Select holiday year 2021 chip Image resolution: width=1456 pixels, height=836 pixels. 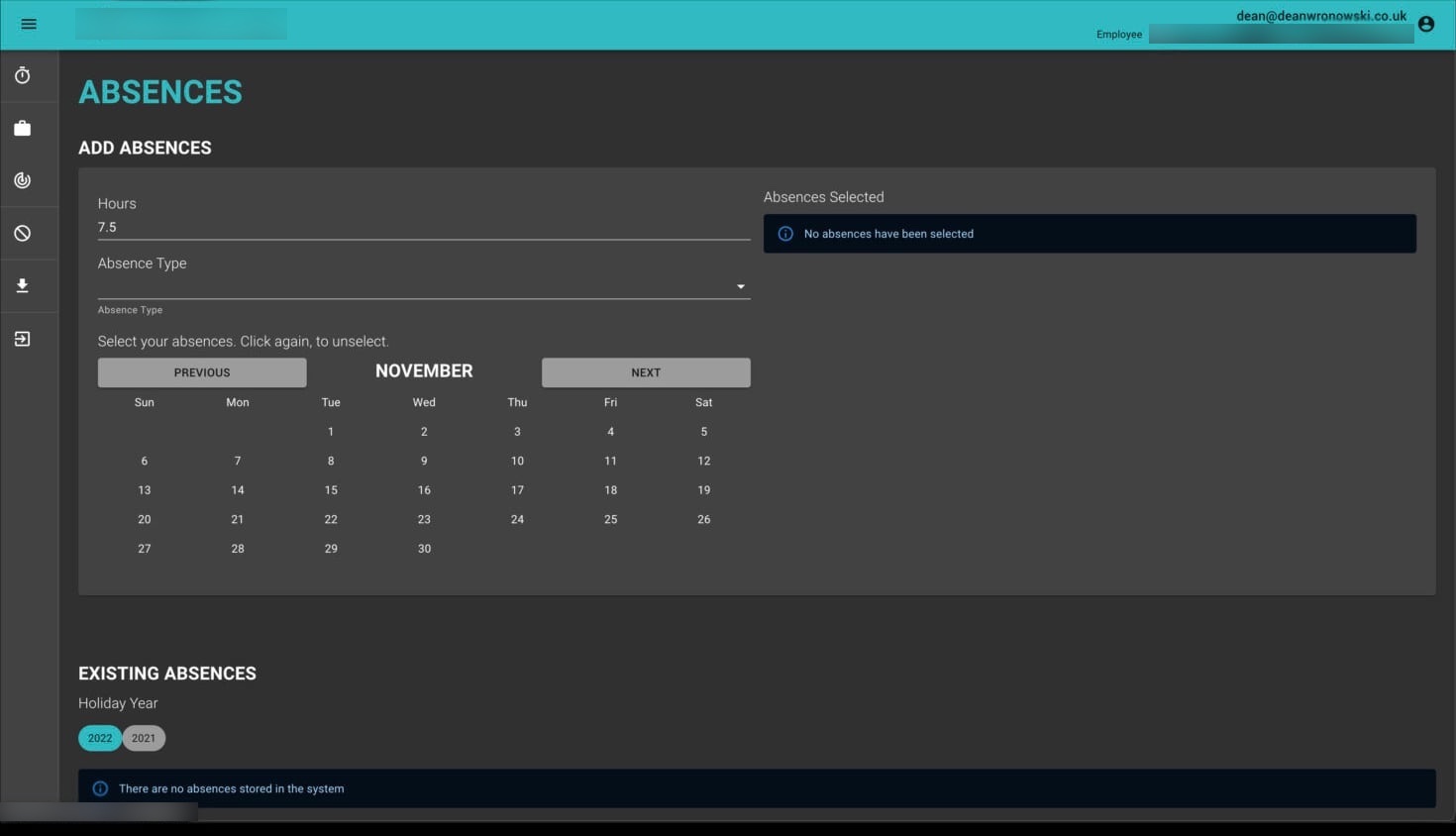144,738
